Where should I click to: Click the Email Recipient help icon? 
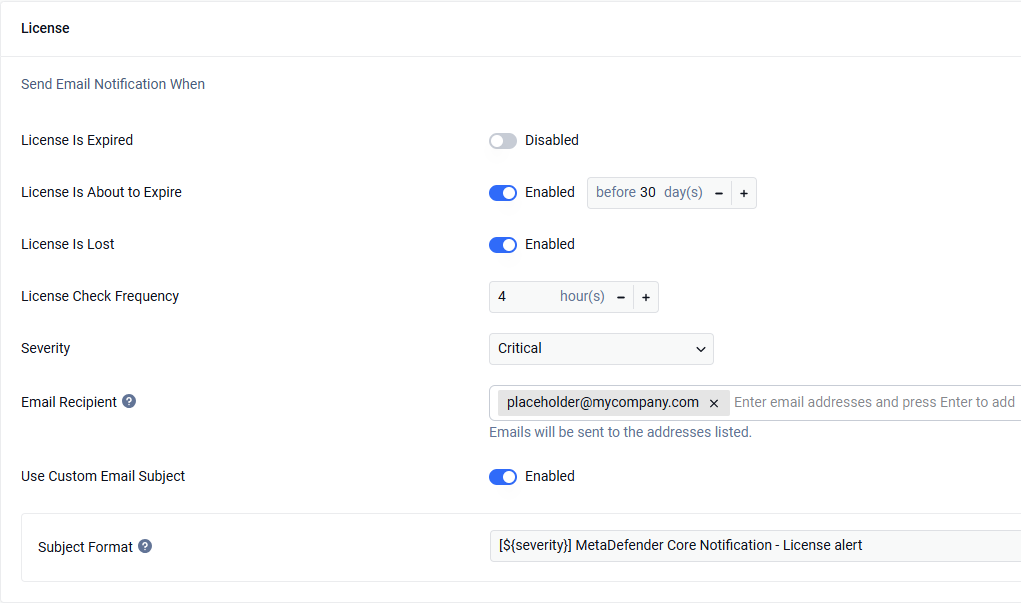[x=129, y=401]
